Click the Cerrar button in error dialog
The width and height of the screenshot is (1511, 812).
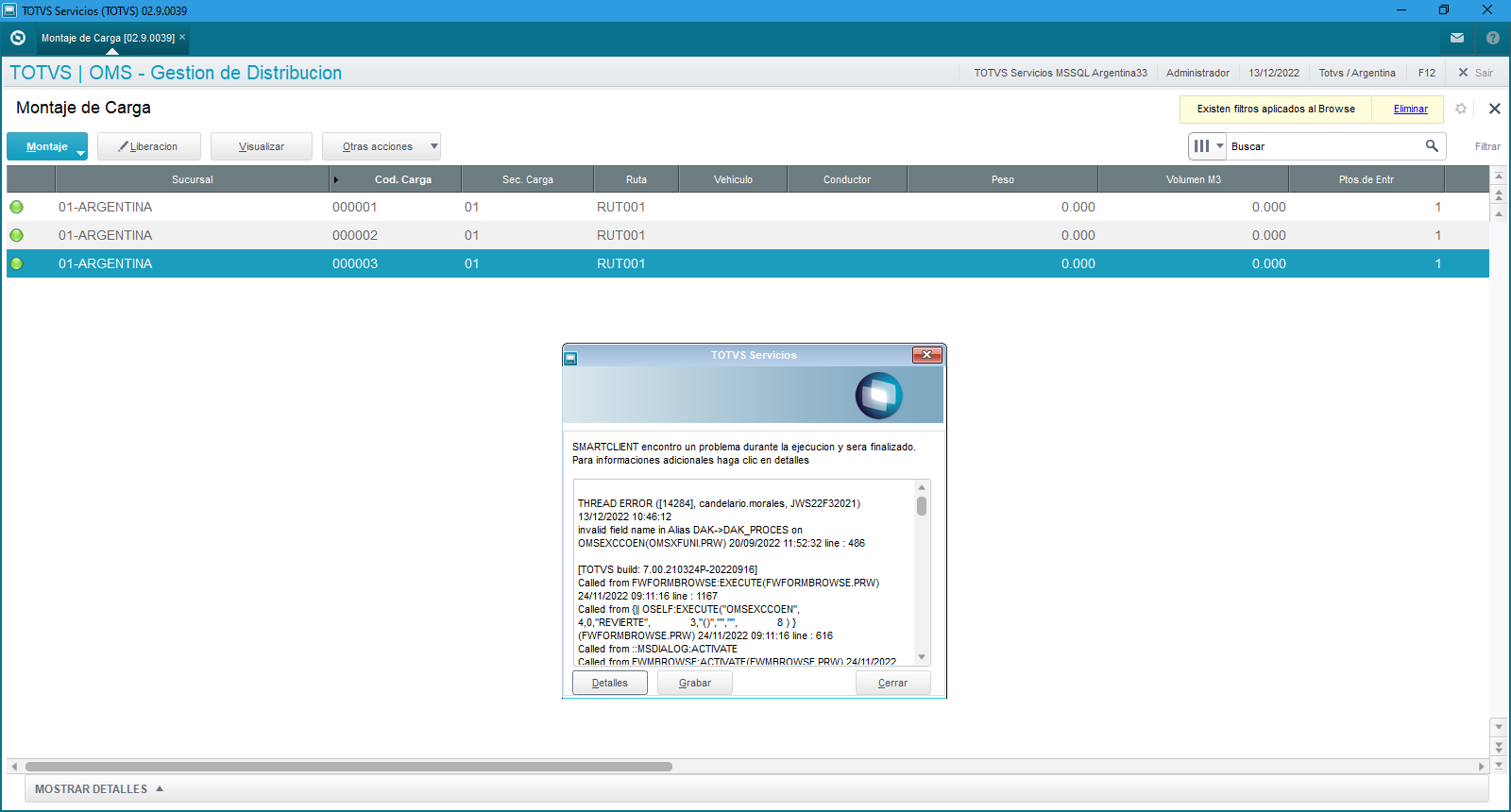click(893, 683)
